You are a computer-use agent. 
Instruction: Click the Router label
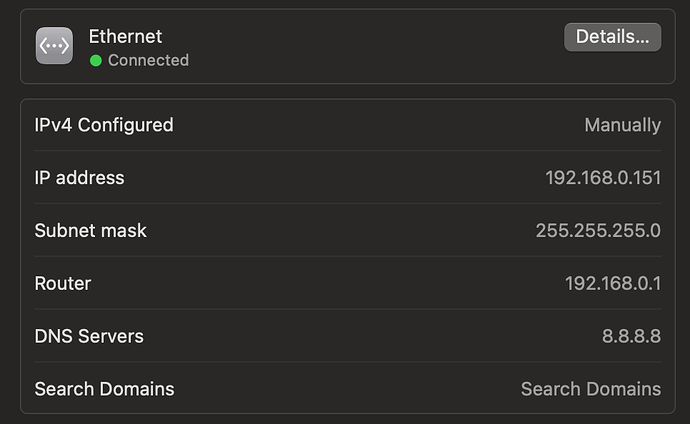coord(63,284)
